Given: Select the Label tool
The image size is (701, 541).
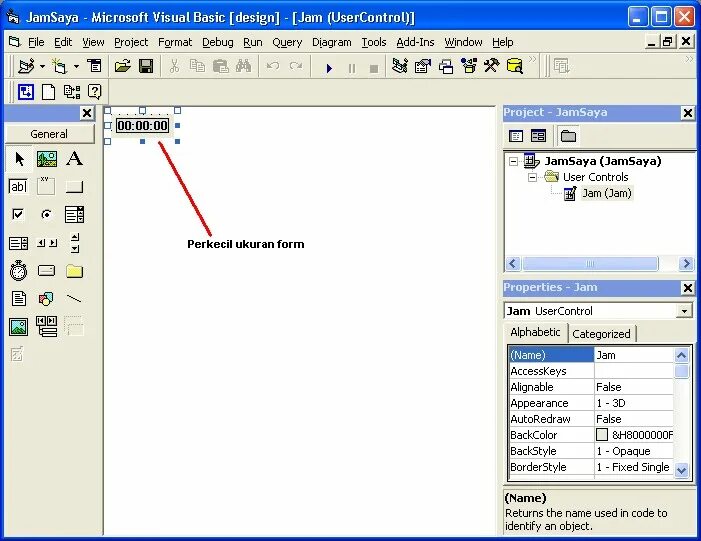Looking at the screenshot, I should pyautogui.click(x=74, y=159).
